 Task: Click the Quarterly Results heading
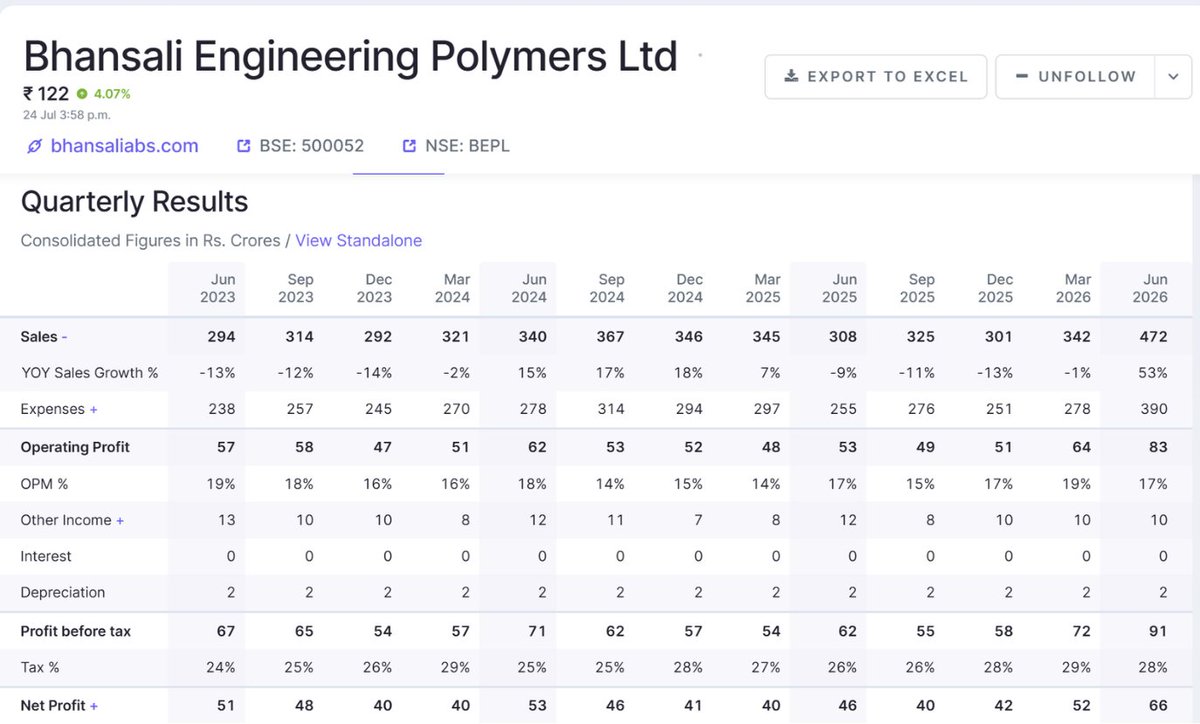134,201
